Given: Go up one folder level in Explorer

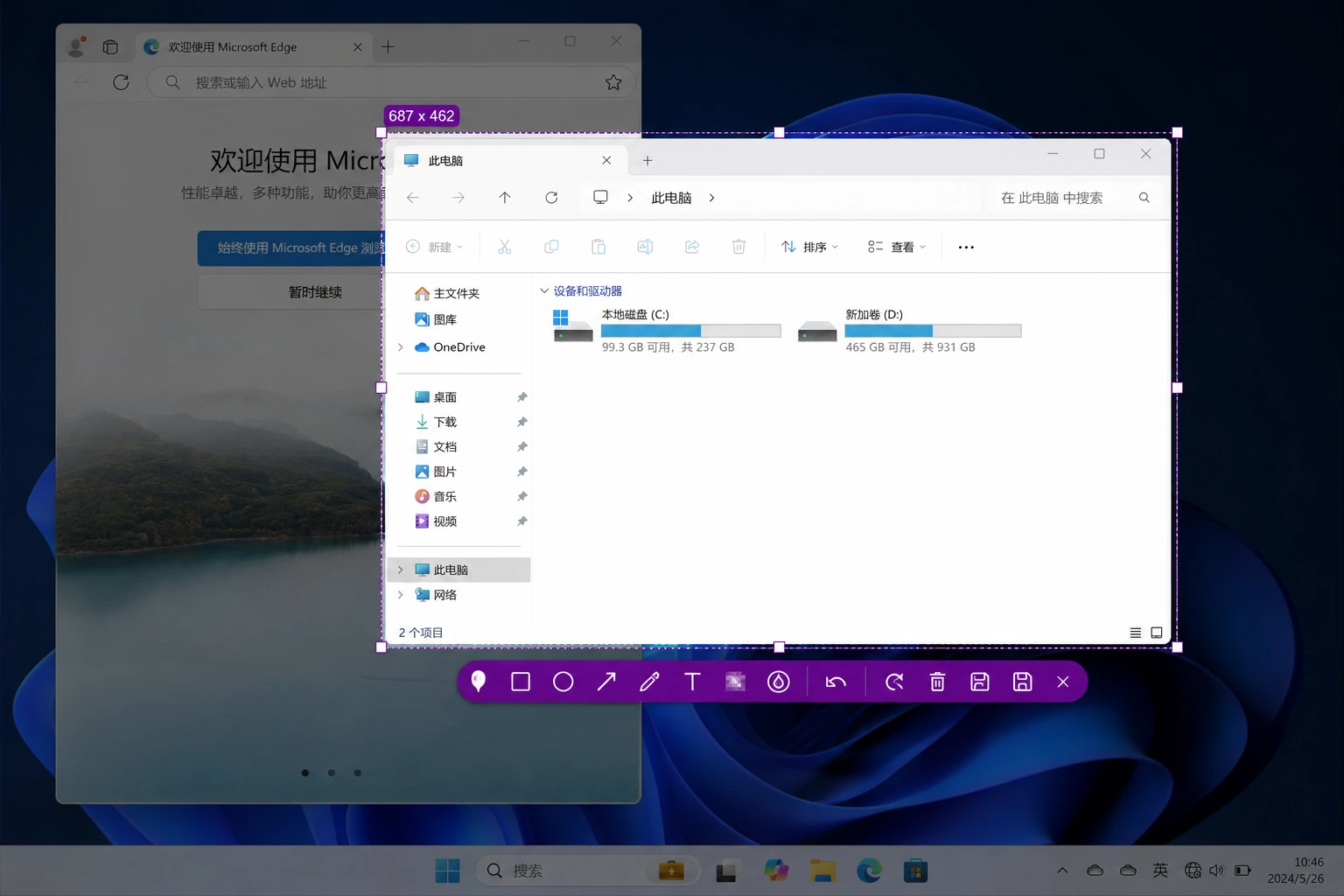Looking at the screenshot, I should [x=505, y=198].
